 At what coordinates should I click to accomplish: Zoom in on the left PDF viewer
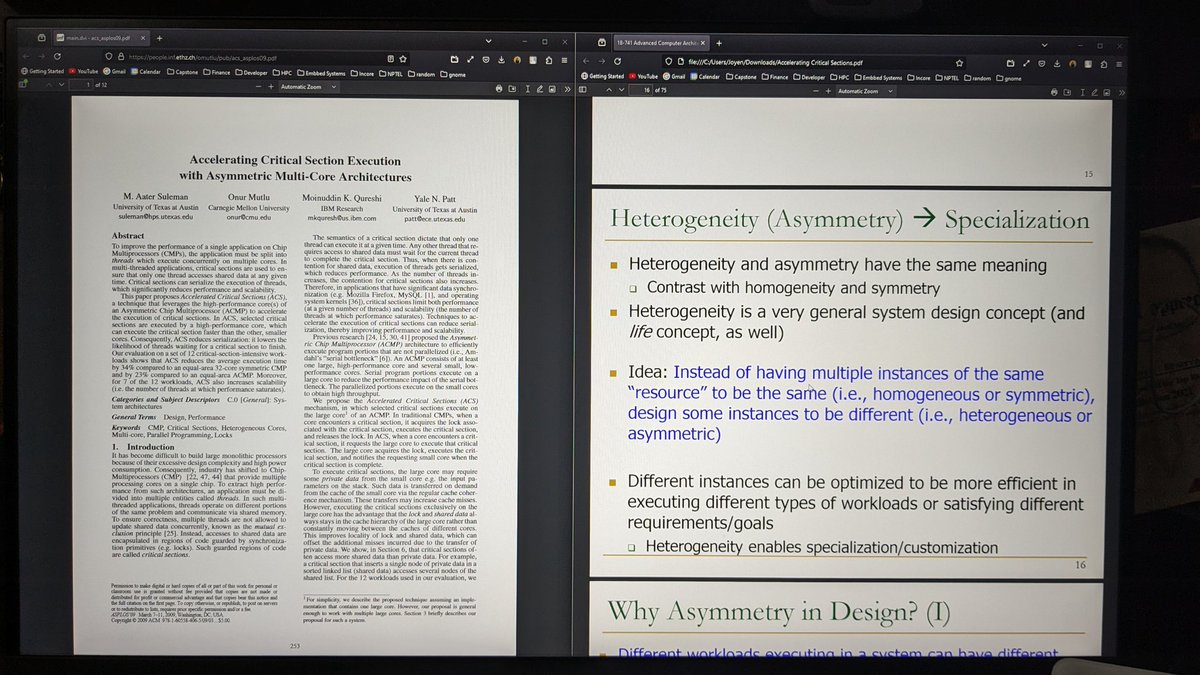click(x=271, y=86)
